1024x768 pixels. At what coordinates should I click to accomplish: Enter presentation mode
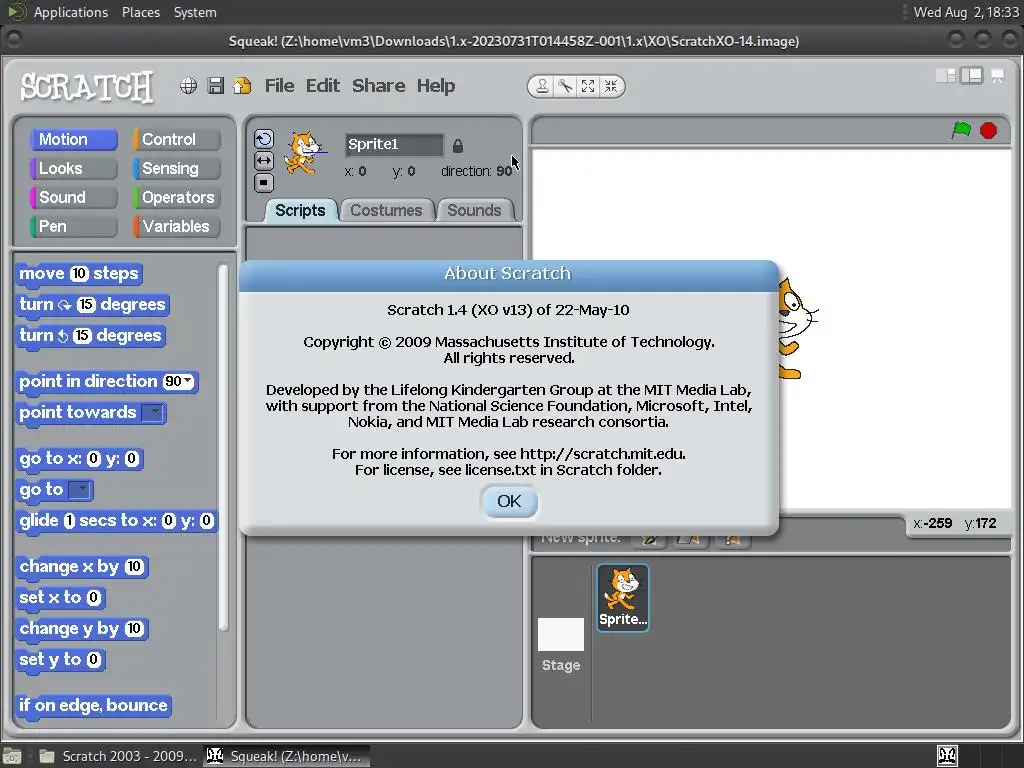997,76
